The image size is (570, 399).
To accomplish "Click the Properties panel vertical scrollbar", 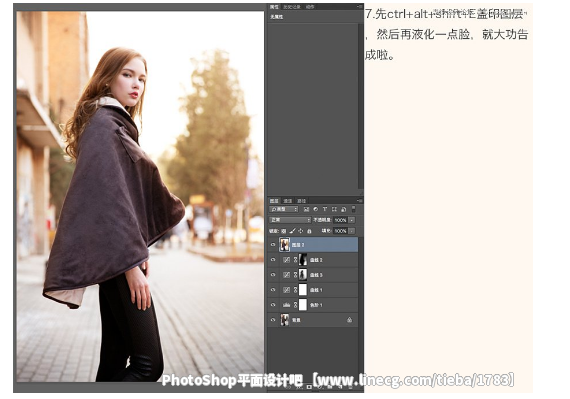I will [x=360, y=105].
